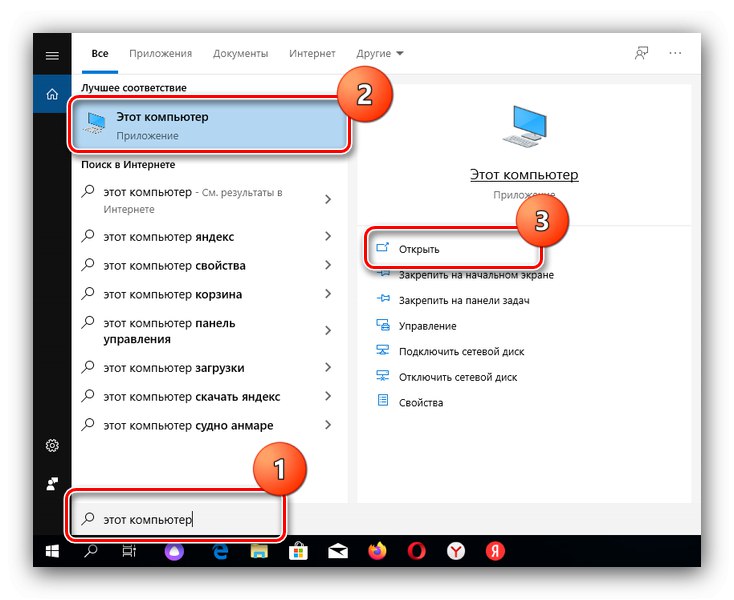Select the Home icon in sidebar

point(52,94)
